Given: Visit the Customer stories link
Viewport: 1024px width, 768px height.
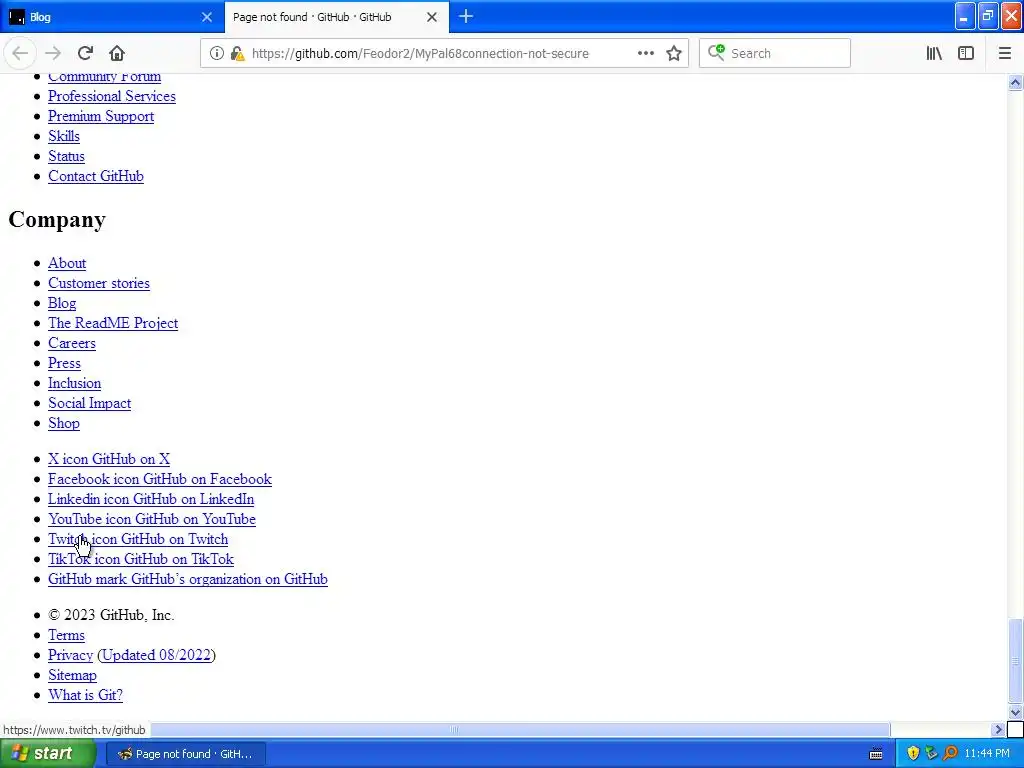Looking at the screenshot, I should pos(99,283).
